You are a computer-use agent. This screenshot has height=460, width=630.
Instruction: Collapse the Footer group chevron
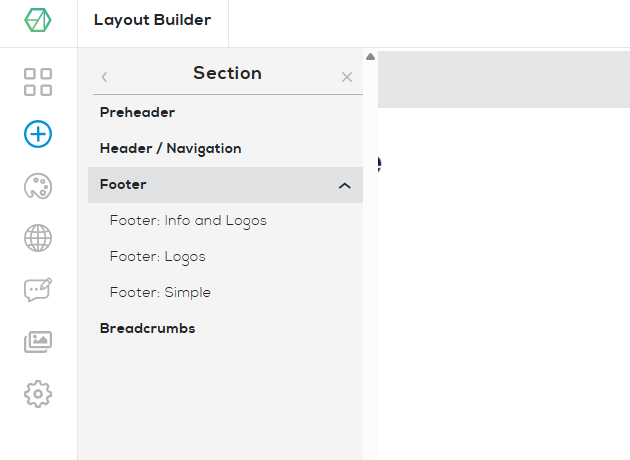(x=345, y=186)
